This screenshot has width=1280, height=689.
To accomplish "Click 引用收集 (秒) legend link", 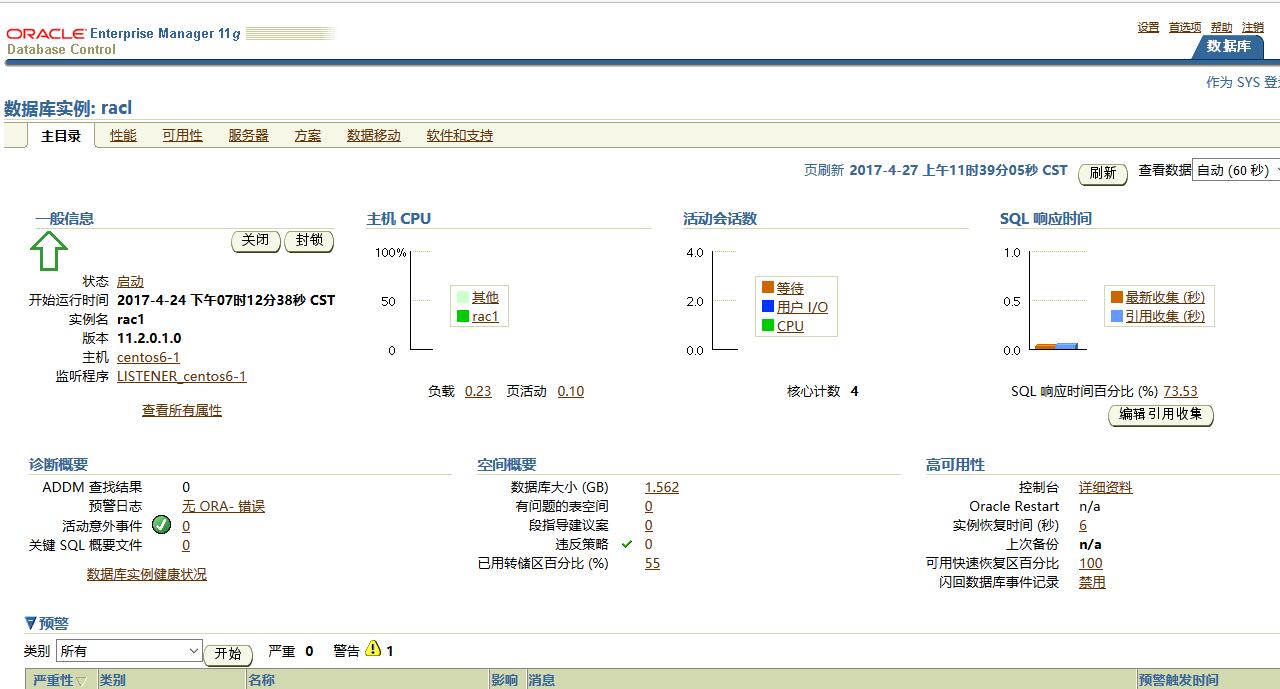I will (x=1165, y=316).
